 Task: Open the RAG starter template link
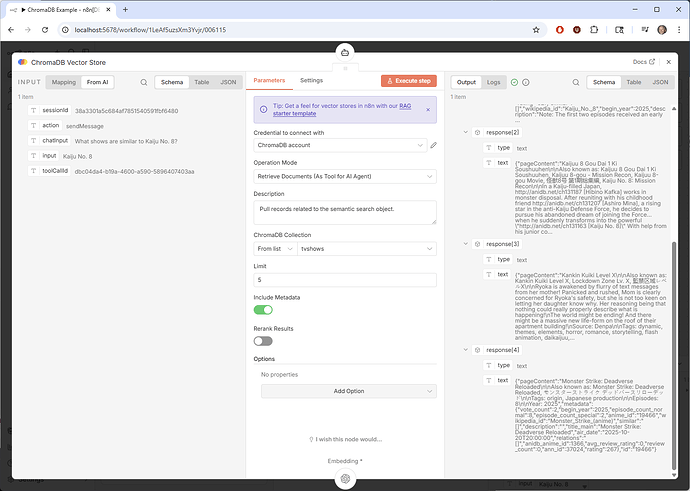click(x=342, y=110)
